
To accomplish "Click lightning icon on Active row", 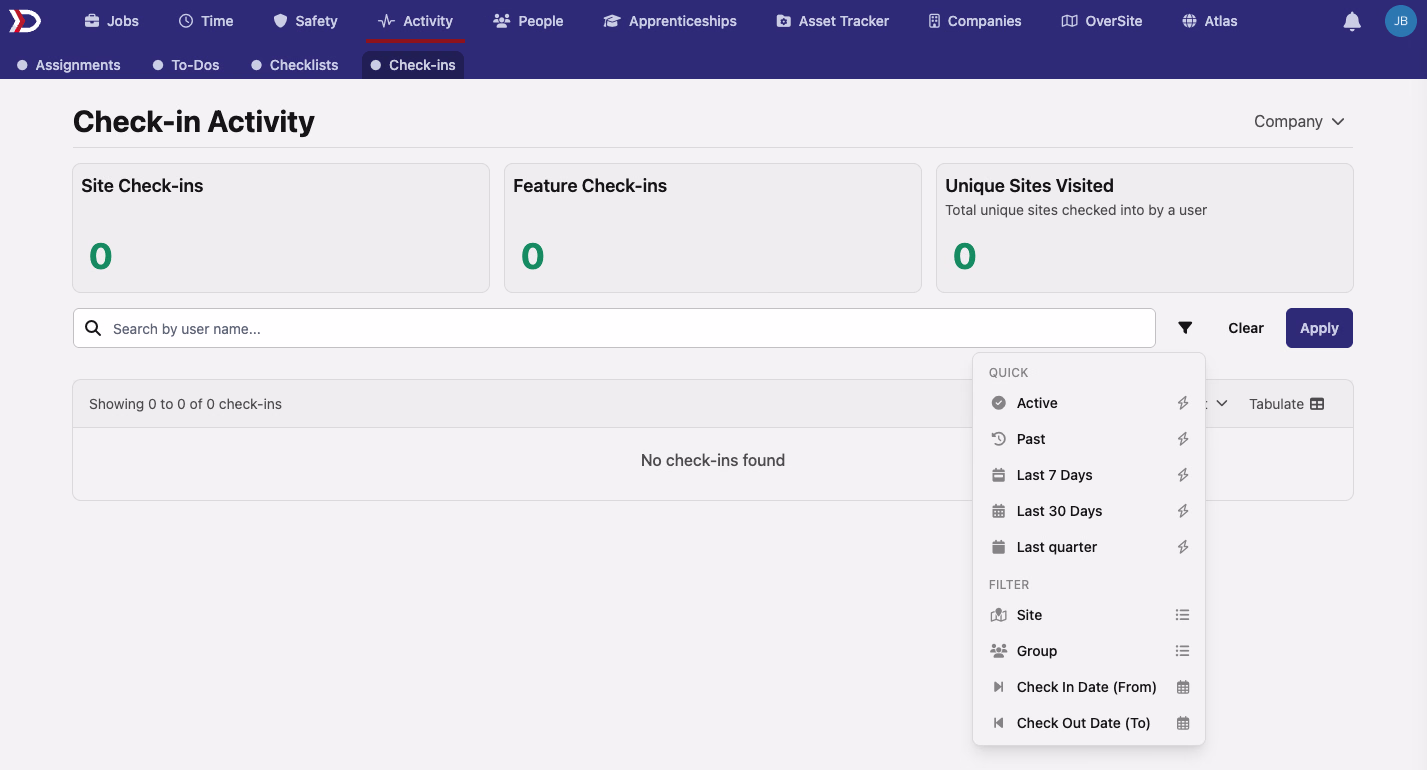I will 1183,403.
